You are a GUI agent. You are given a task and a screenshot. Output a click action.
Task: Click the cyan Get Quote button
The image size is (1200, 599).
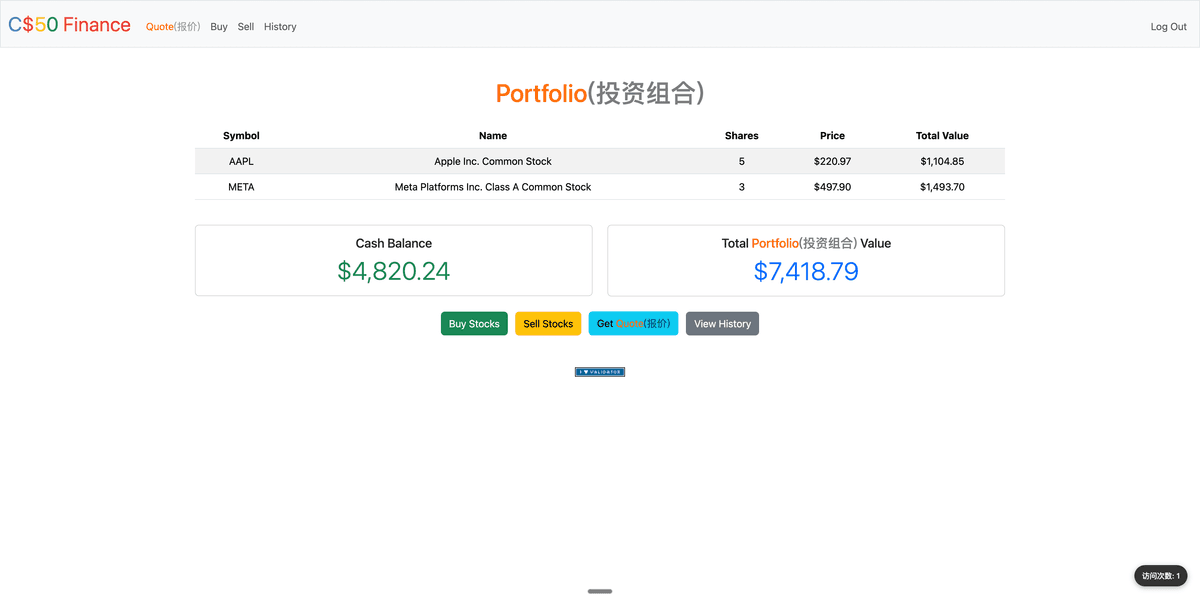coord(633,324)
